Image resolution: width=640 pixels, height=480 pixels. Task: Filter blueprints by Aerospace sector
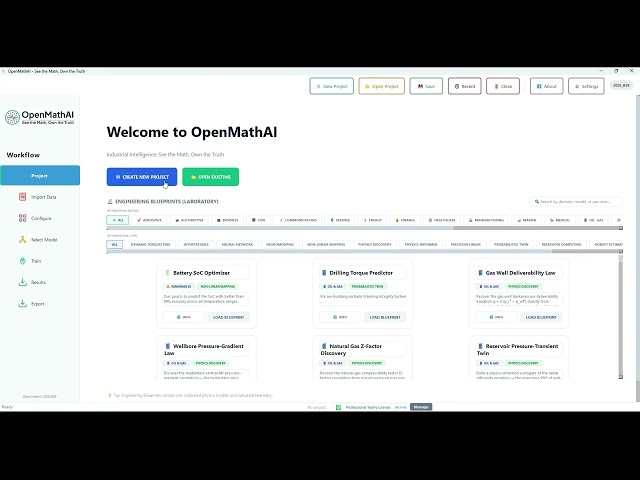point(149,220)
